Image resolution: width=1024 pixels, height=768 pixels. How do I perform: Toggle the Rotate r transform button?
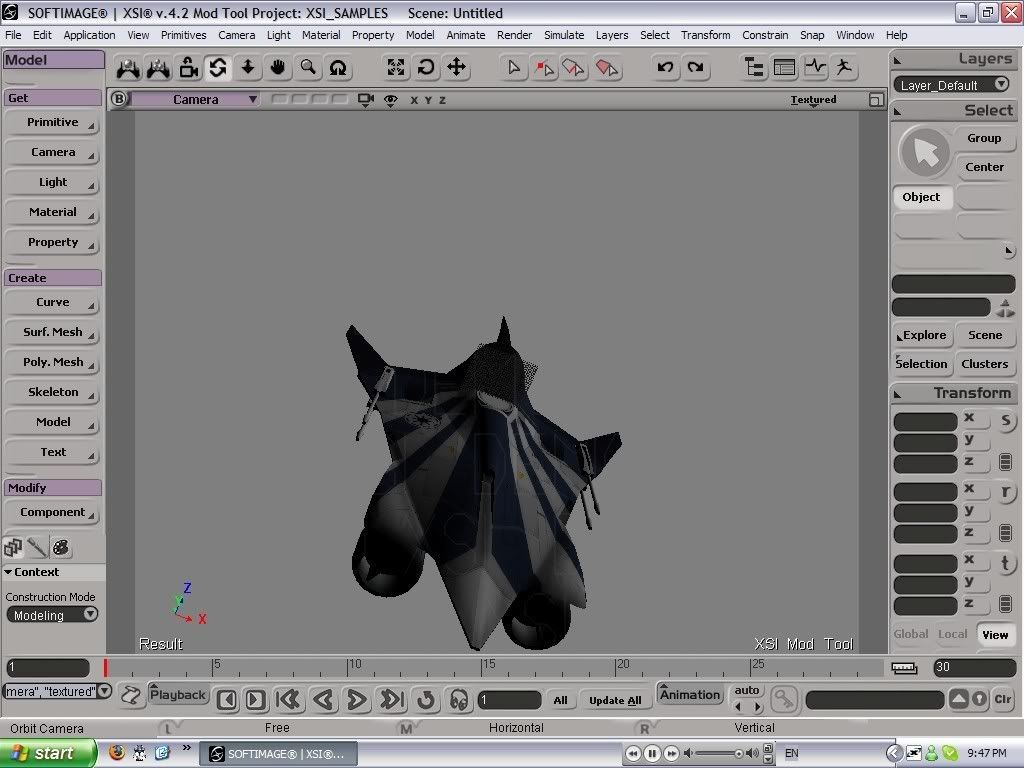tap(1006, 492)
